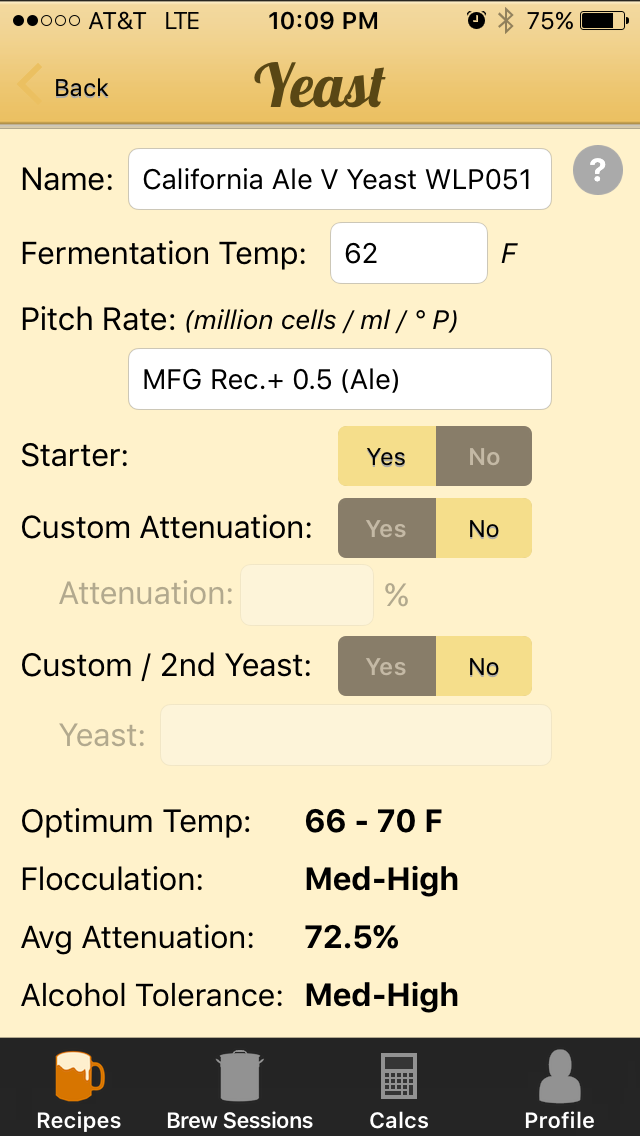
Task: Switch to Brew Sessions tab label
Action: pos(239,1120)
